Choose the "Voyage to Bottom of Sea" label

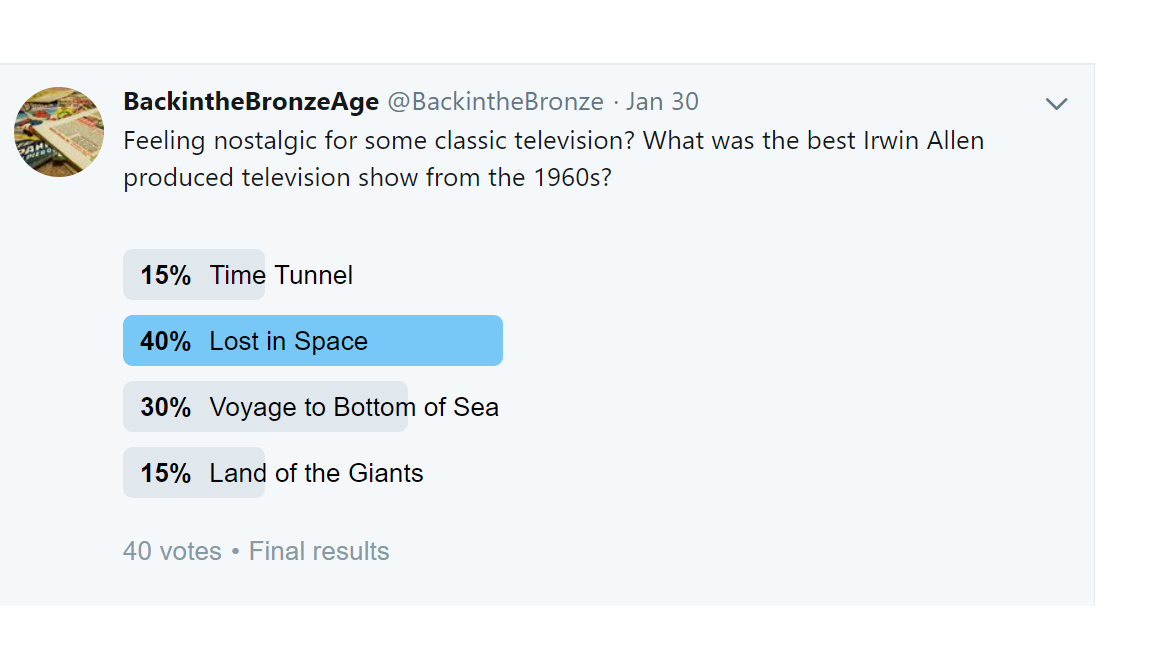pos(354,407)
